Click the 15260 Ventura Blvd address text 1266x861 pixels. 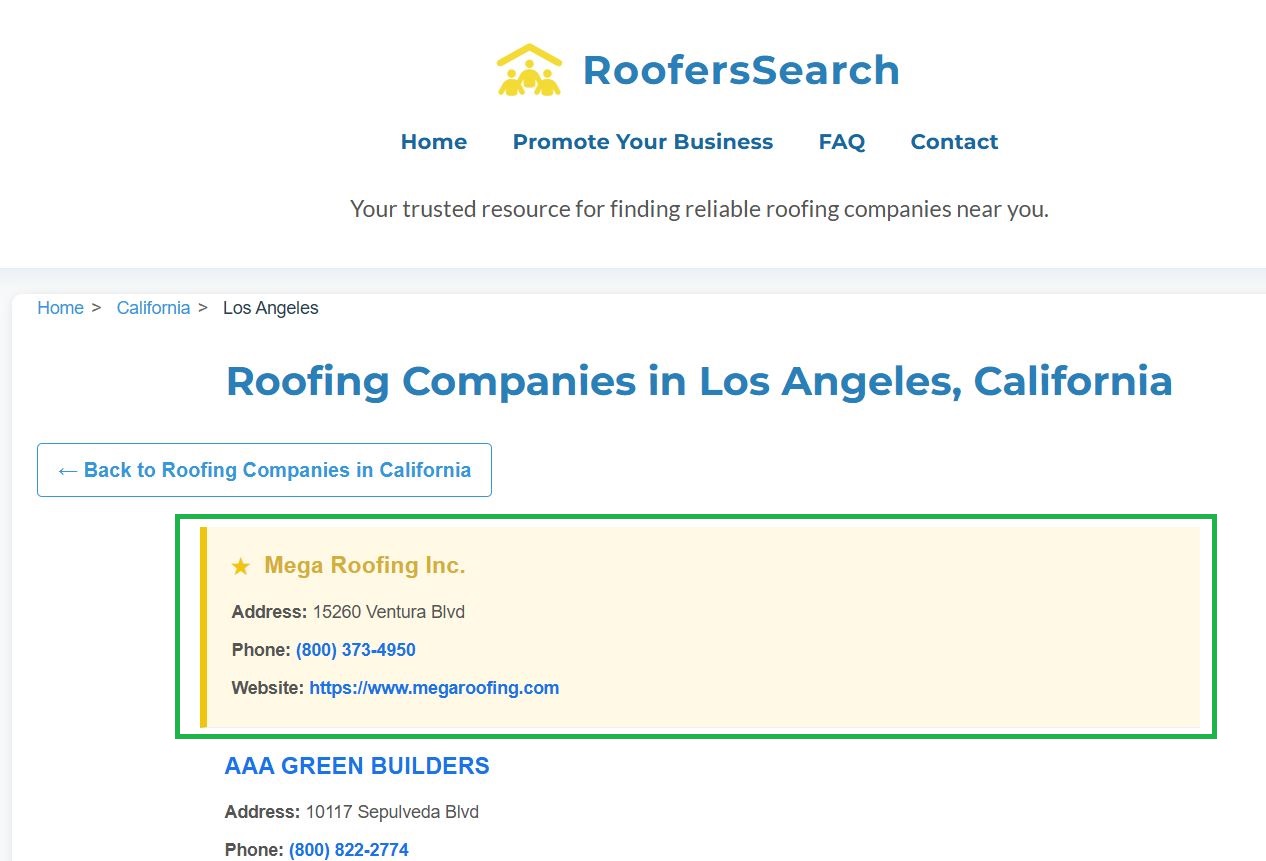388,612
